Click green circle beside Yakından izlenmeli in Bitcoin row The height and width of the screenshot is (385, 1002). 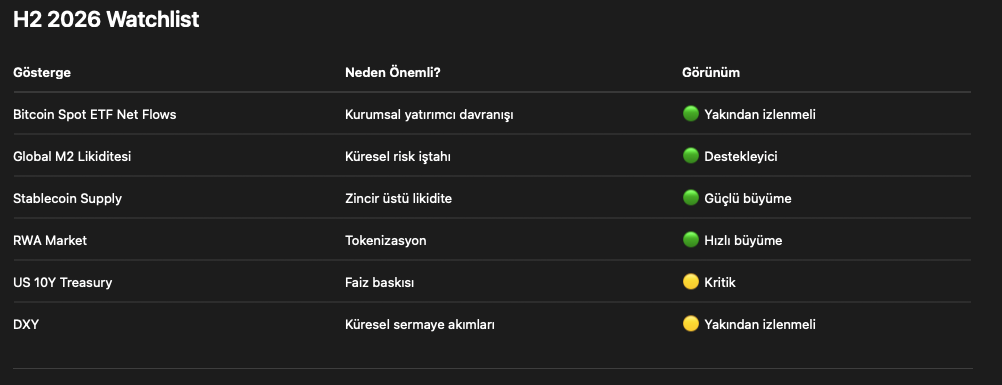pos(690,114)
